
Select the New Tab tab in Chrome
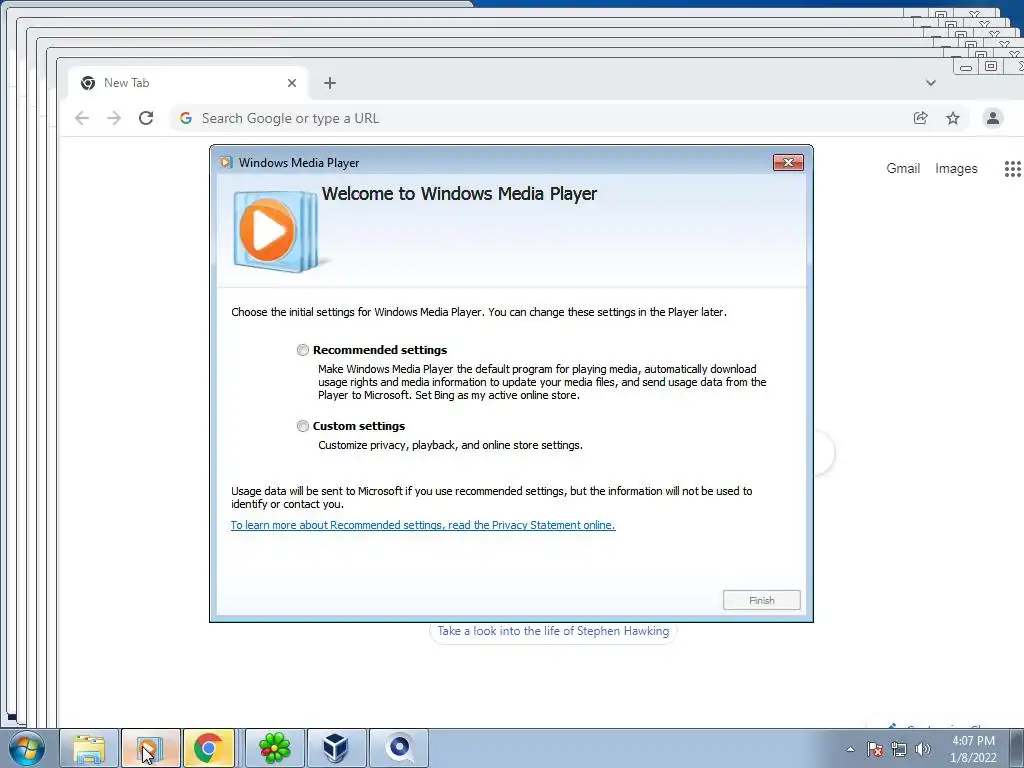187,83
